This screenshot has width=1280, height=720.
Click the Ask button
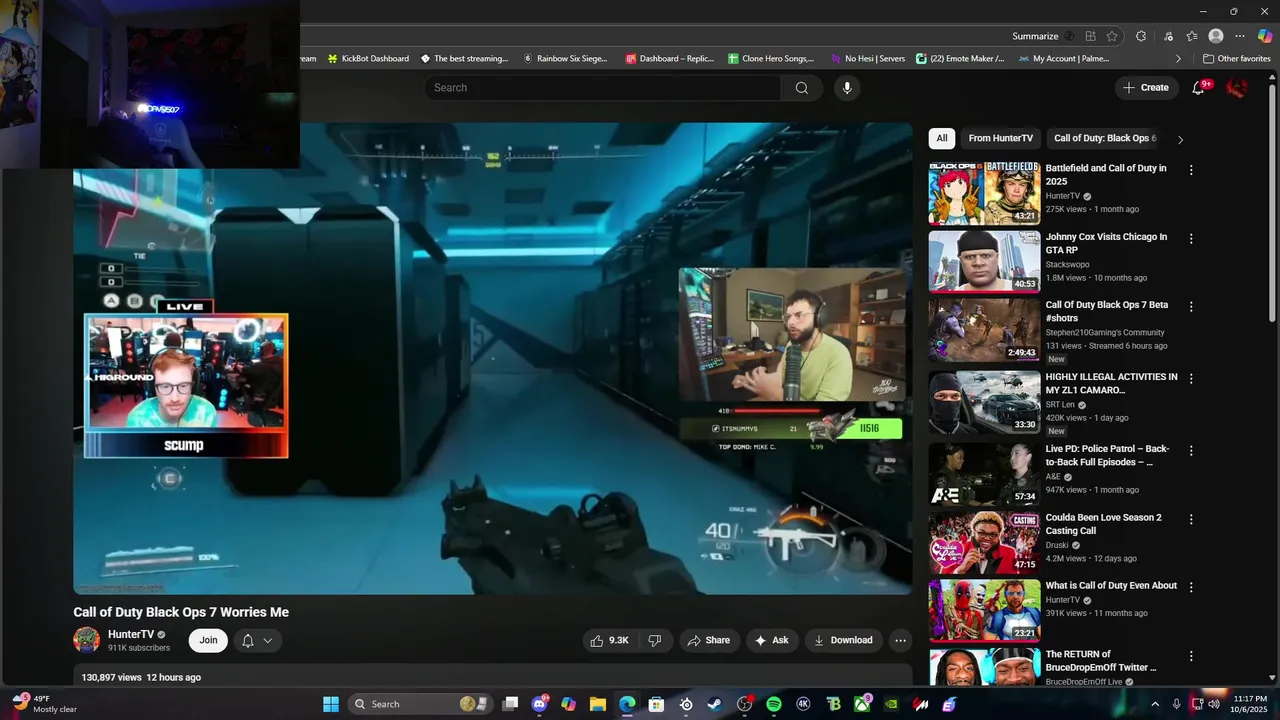tap(771, 640)
